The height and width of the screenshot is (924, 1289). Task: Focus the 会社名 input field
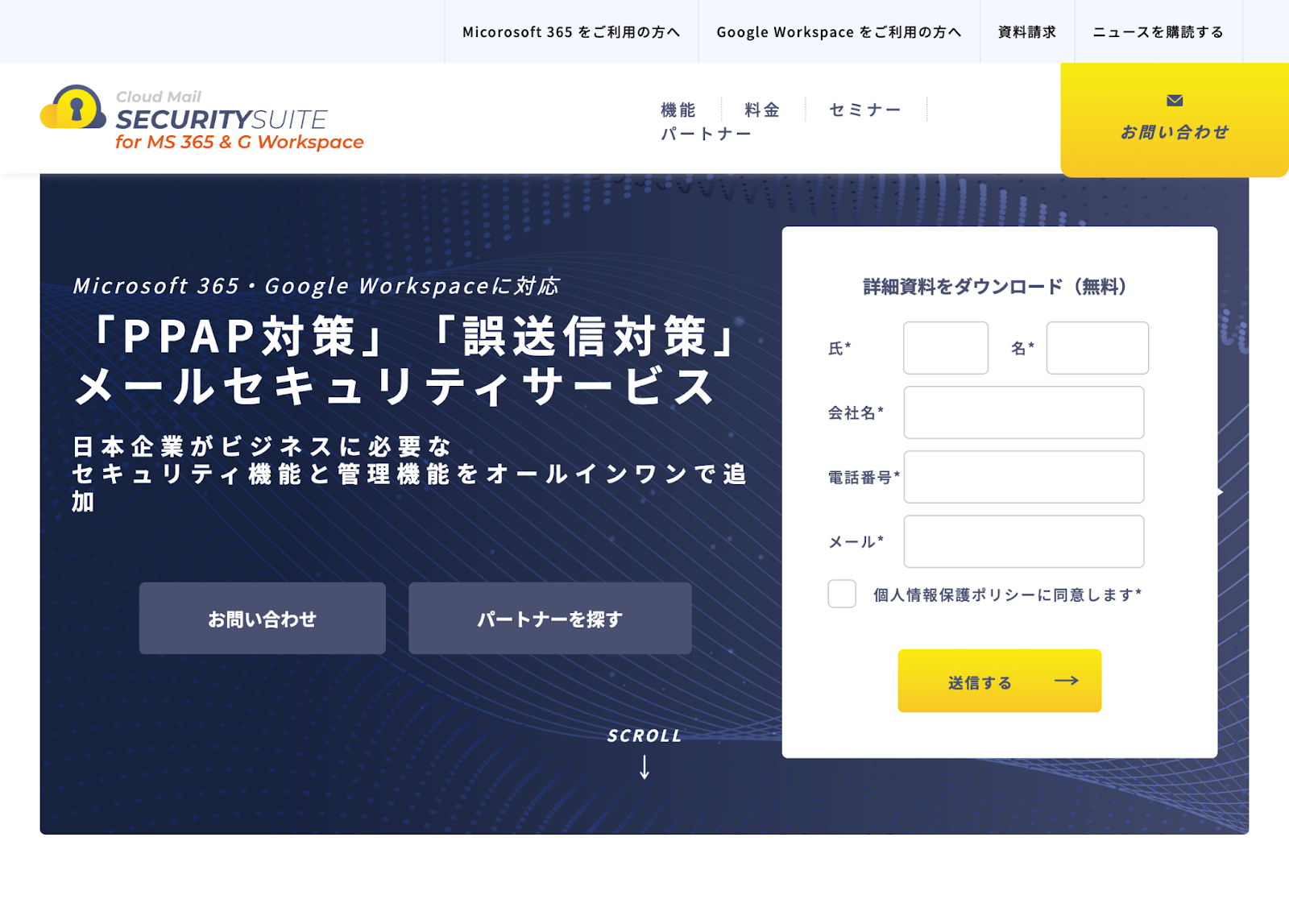pos(1024,412)
